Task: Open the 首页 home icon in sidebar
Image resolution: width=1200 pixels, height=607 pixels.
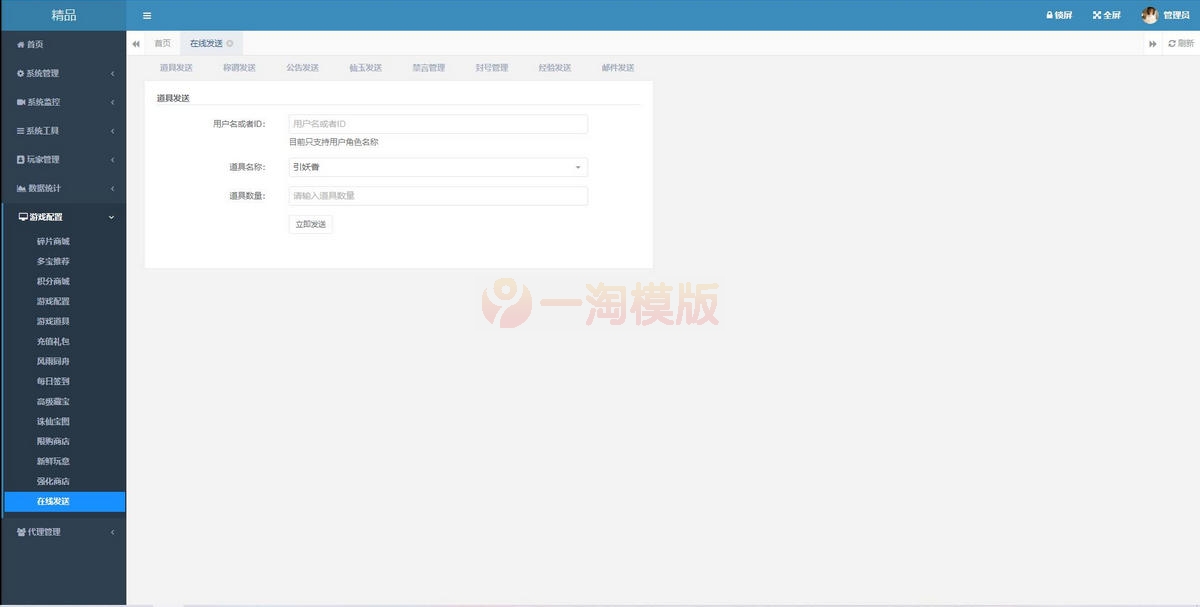Action: [21, 43]
